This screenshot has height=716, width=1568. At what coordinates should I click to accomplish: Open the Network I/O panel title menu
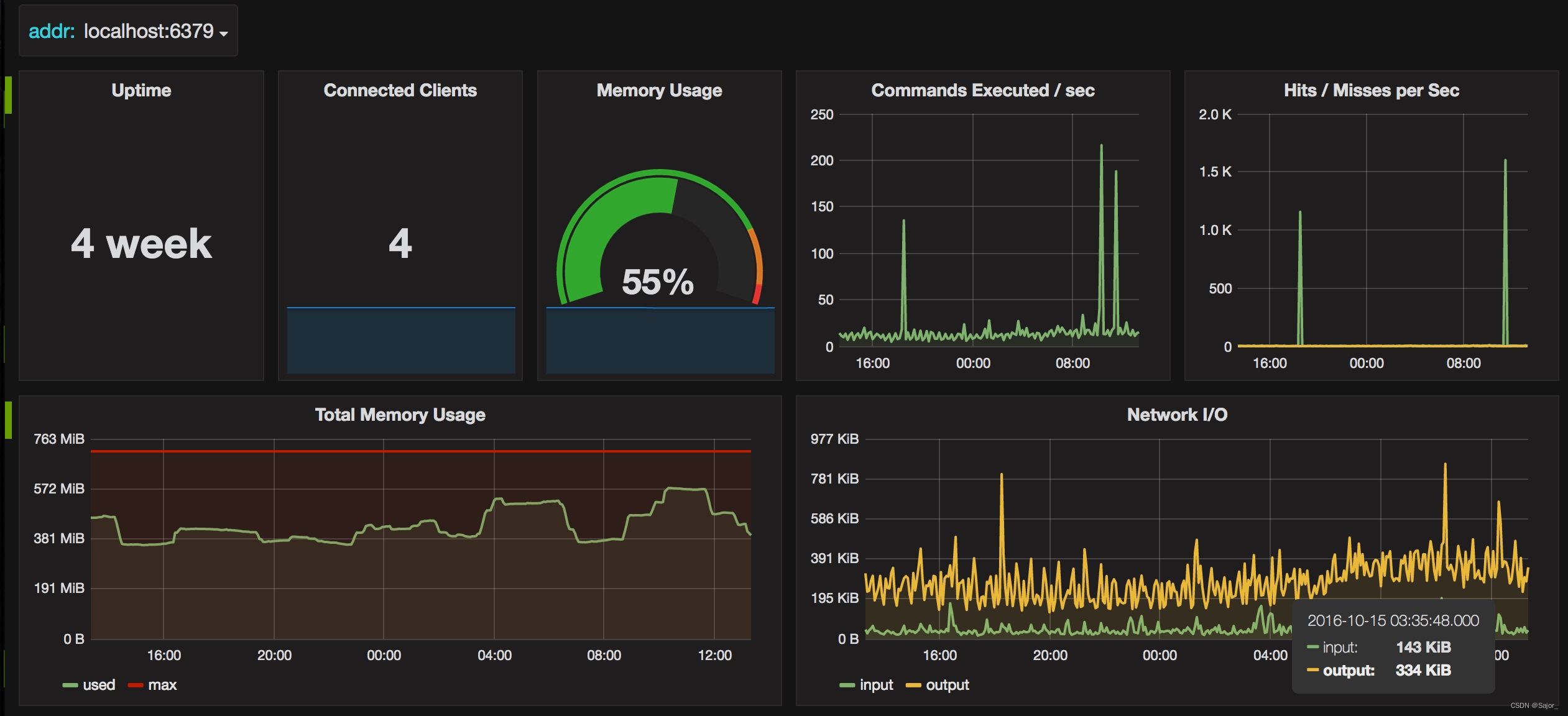1176,415
